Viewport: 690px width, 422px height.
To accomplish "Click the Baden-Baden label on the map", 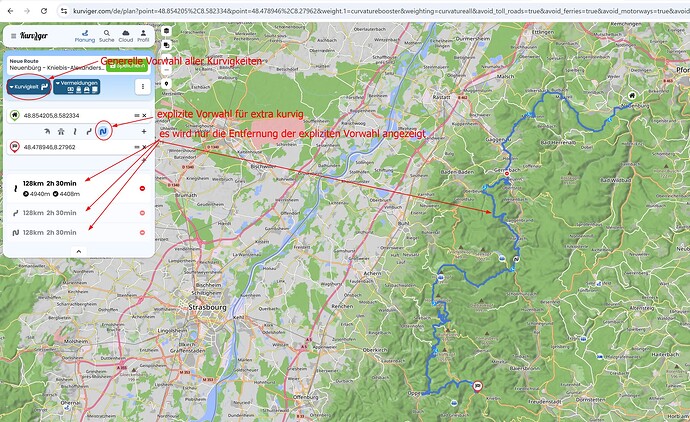I will pos(457,172).
